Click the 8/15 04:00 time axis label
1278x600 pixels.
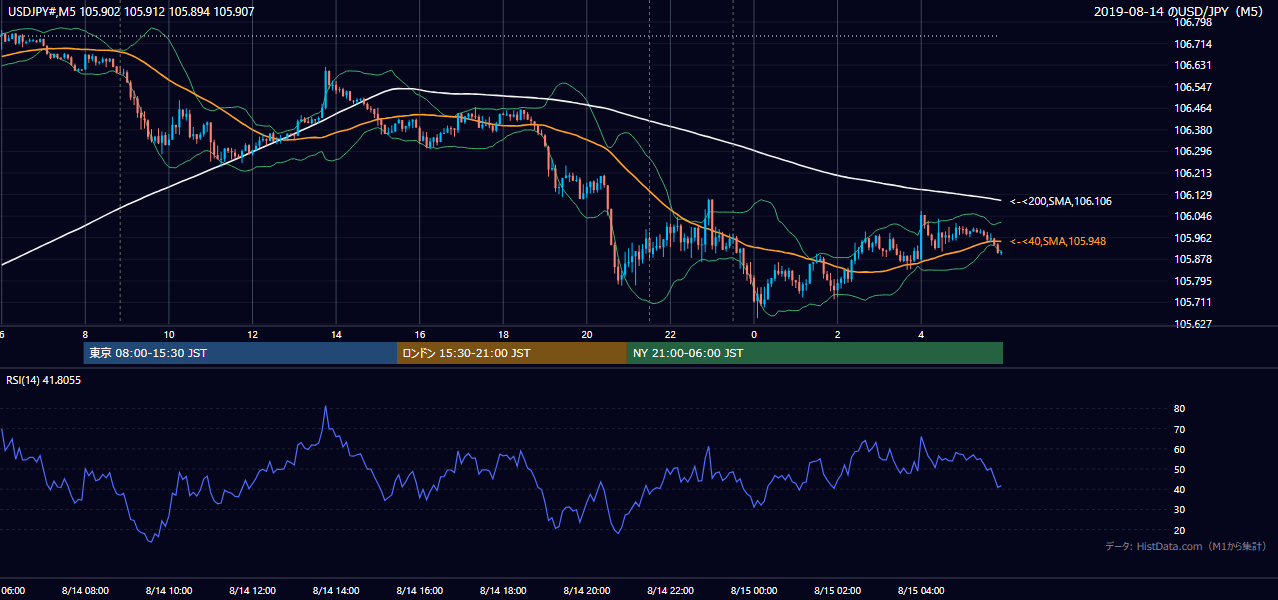pos(921,590)
